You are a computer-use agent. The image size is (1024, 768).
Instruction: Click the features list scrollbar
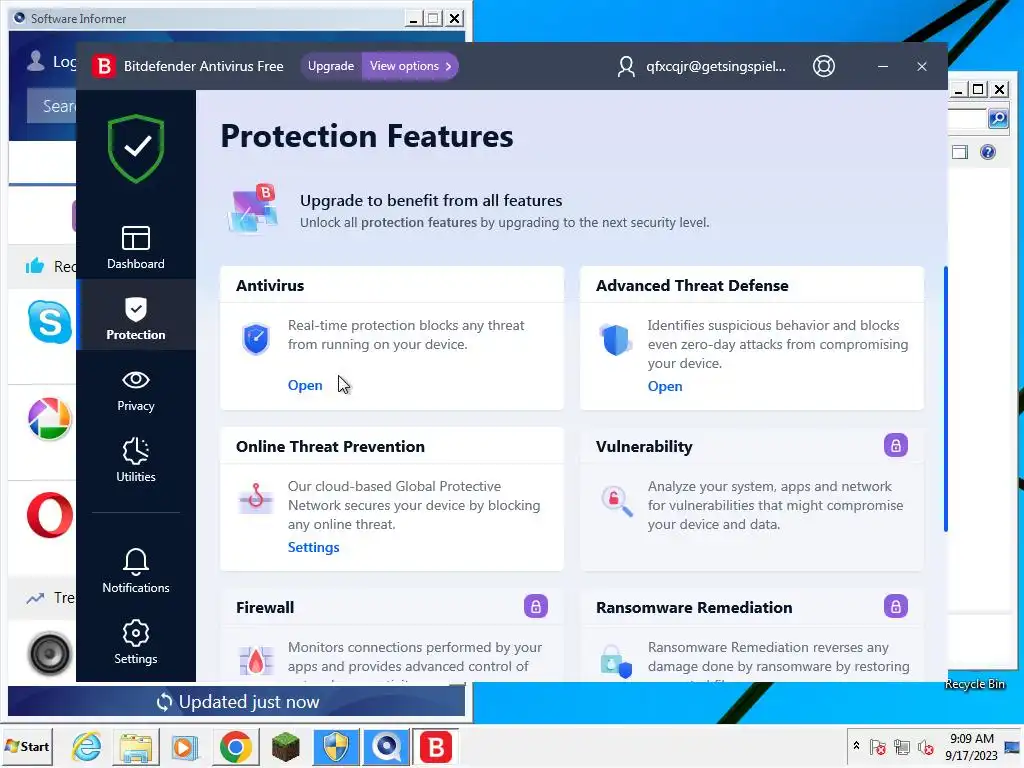(946, 399)
